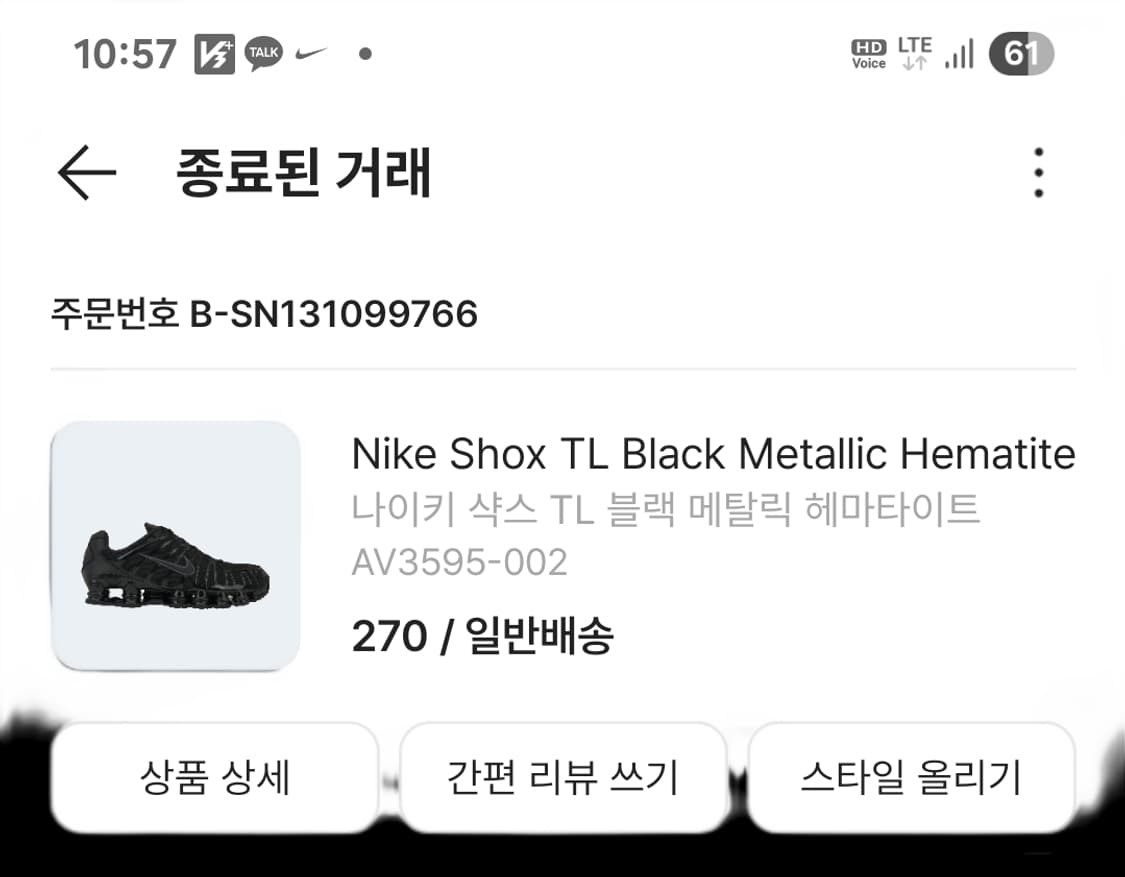Open the three-dot overflow menu

coord(1038,173)
